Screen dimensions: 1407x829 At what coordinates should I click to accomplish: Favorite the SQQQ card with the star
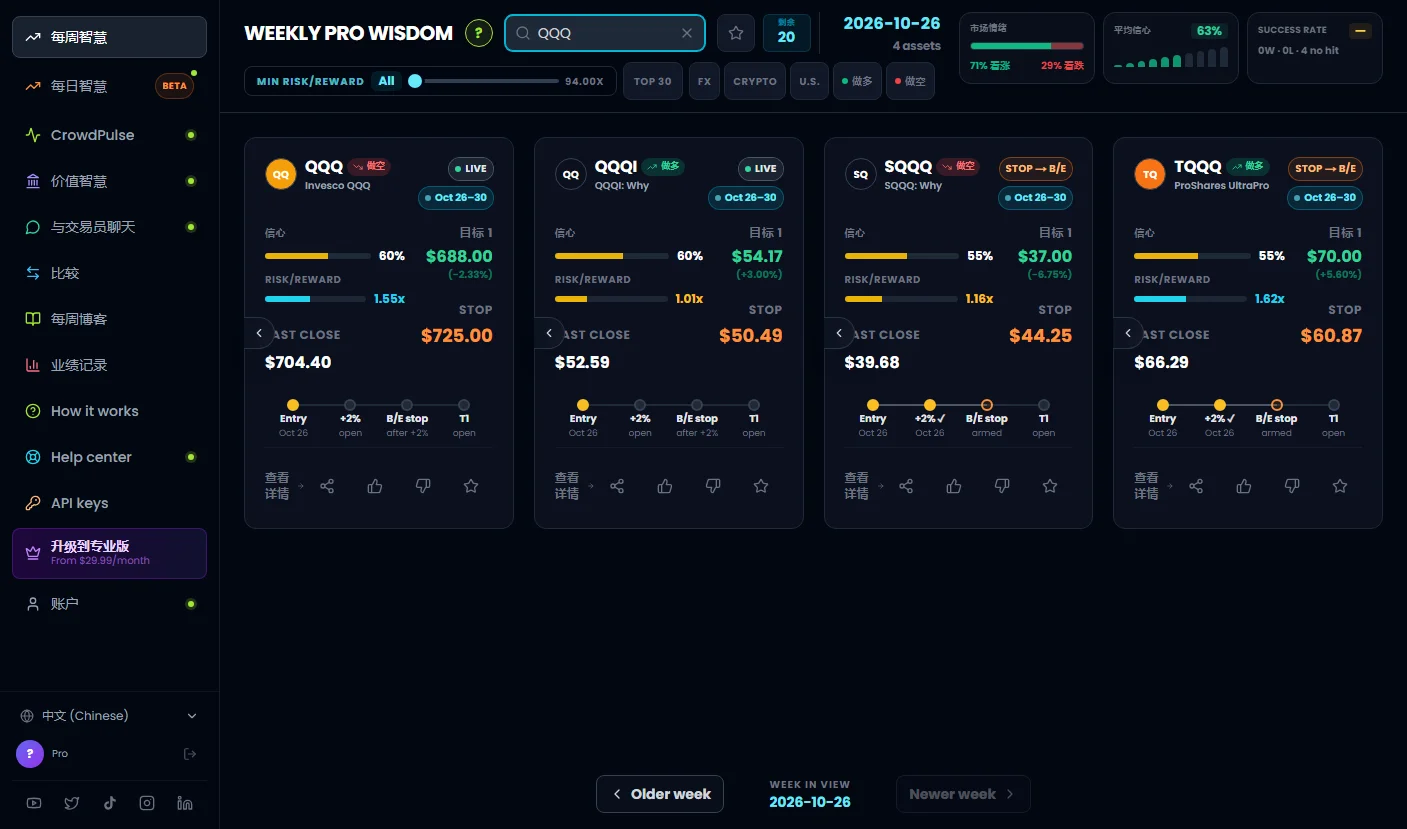(x=1050, y=486)
